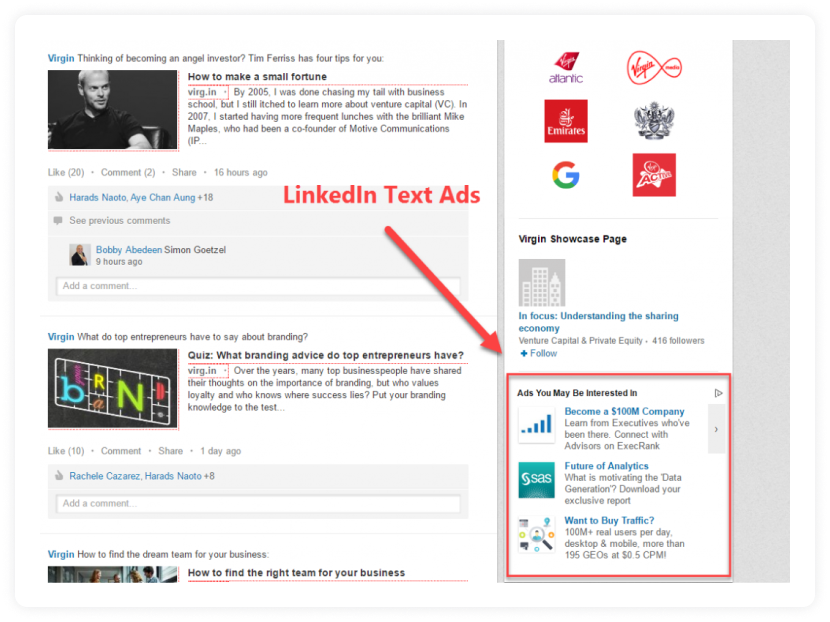This screenshot has height=622, width=830.
Task: Click the red Emirates logo
Action: tap(566, 121)
